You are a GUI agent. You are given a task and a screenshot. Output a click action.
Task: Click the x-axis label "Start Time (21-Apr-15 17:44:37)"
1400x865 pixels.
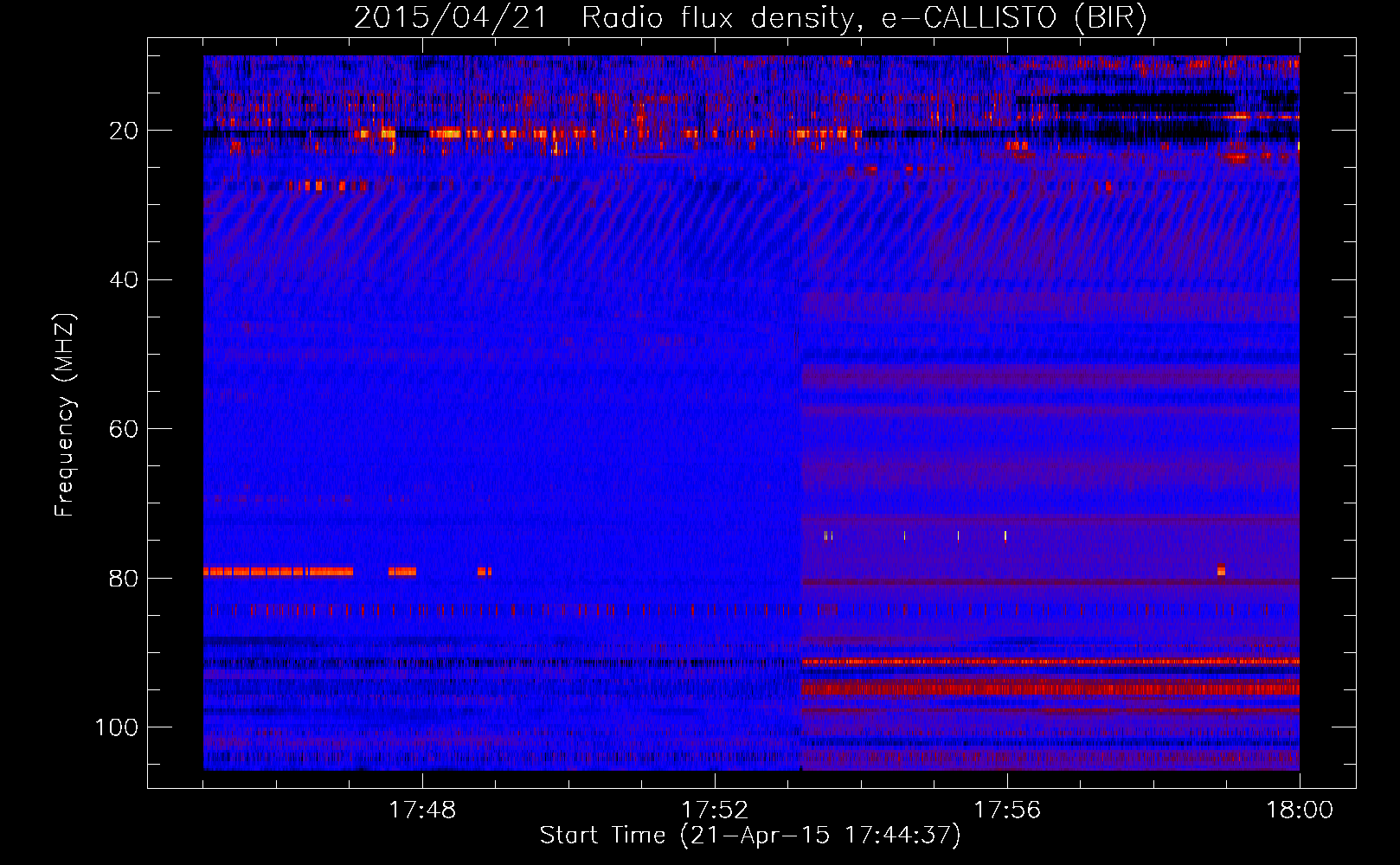[750, 836]
